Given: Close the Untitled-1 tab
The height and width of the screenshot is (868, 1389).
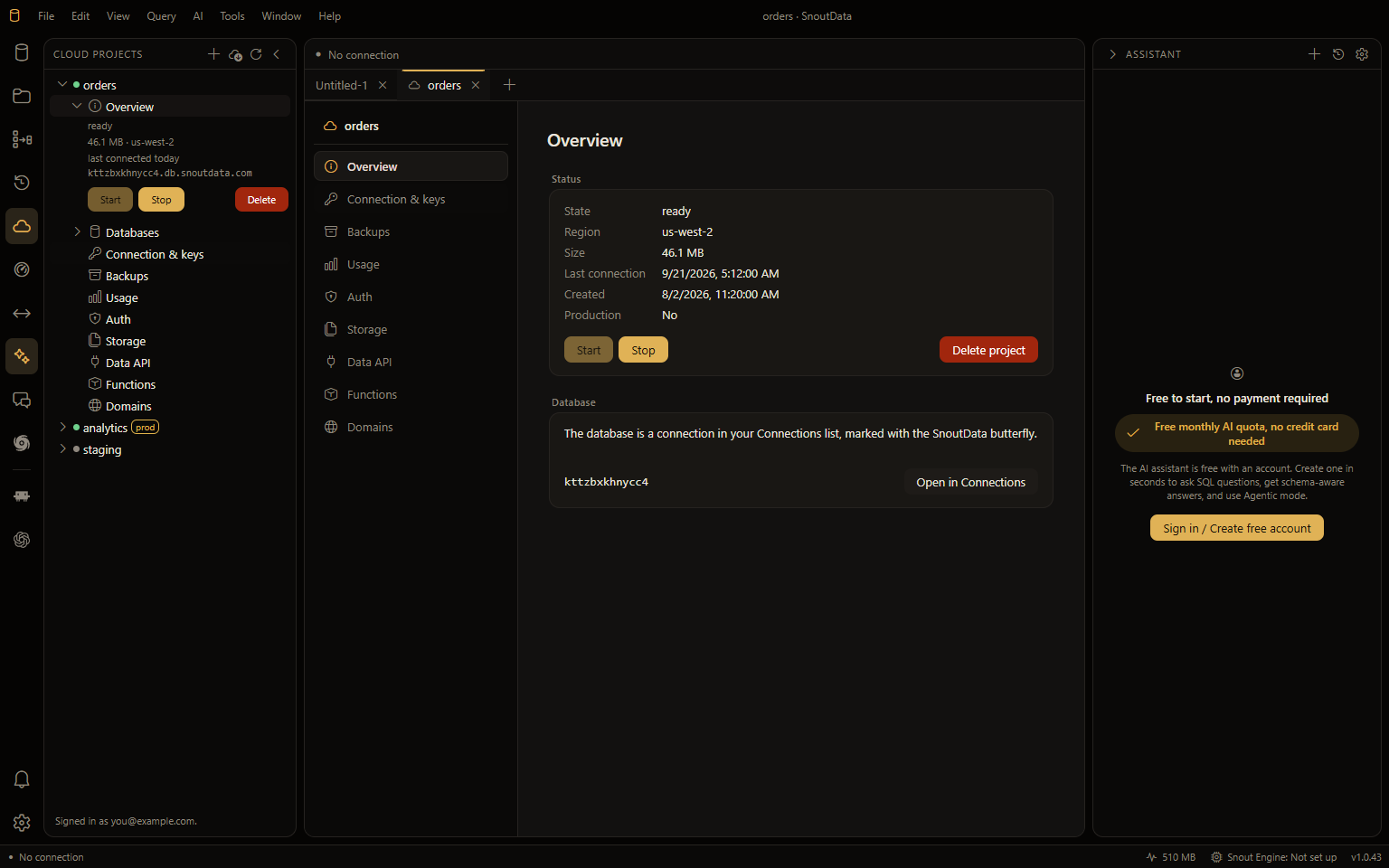Looking at the screenshot, I should [383, 85].
